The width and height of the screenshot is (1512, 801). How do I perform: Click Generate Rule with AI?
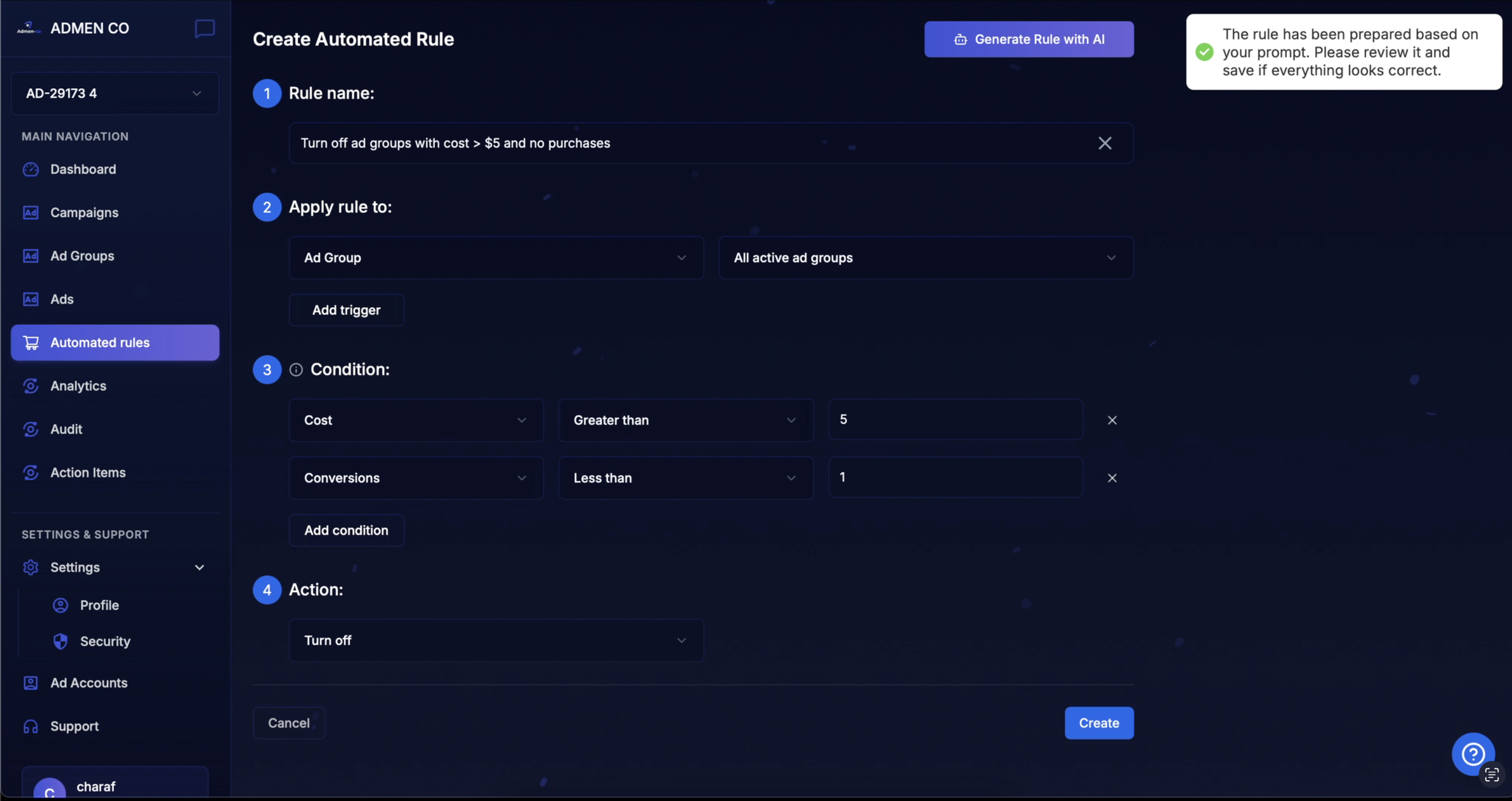coord(1029,39)
